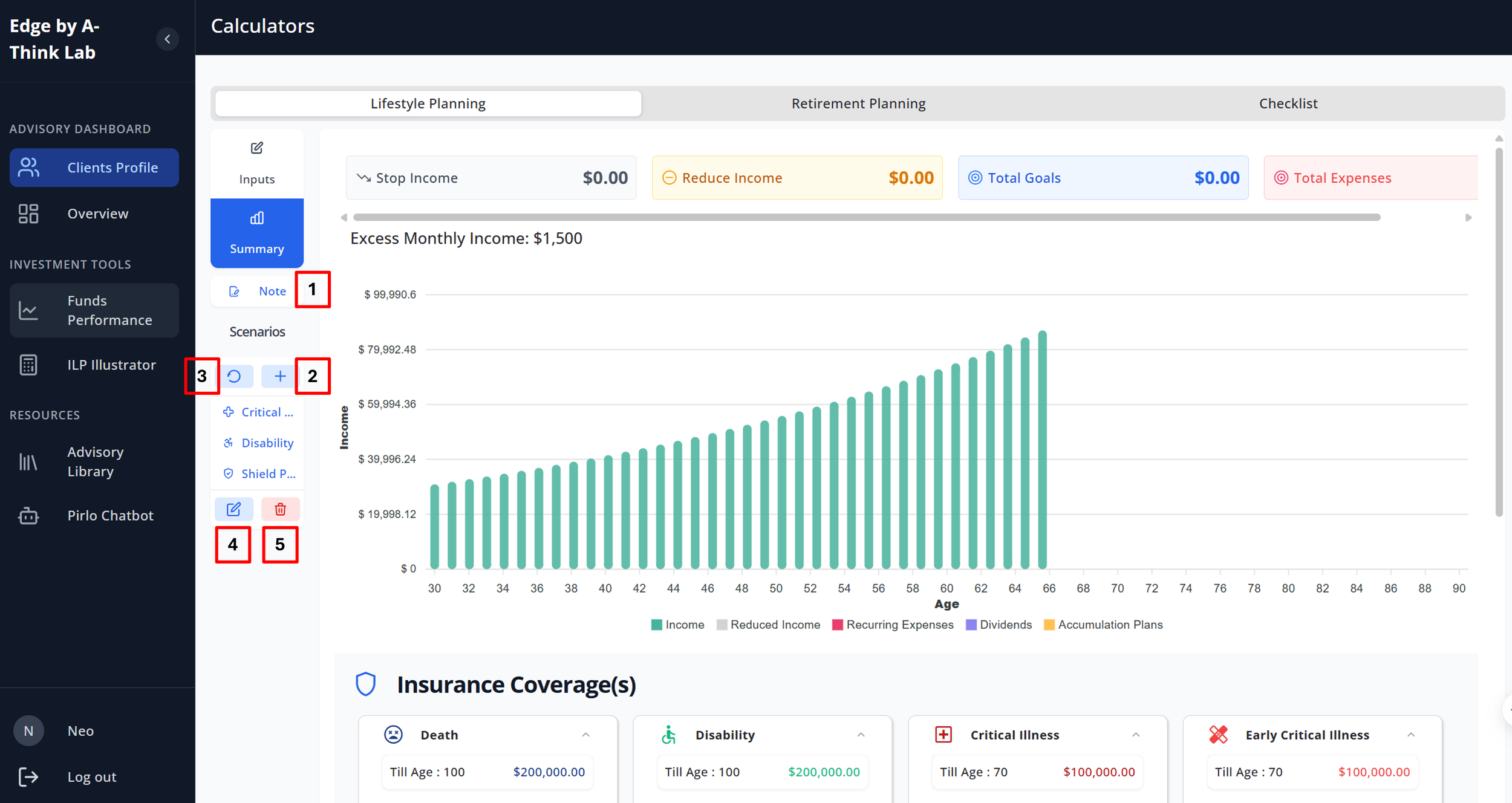1512x803 pixels.
Task: Switch to Retirement Planning tab
Action: tap(858, 103)
